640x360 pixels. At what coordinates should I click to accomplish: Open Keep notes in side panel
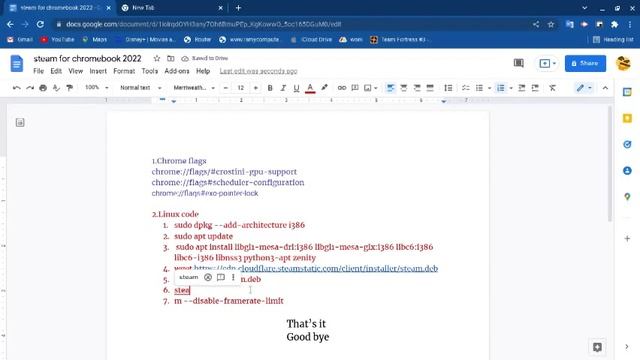tap(627, 118)
